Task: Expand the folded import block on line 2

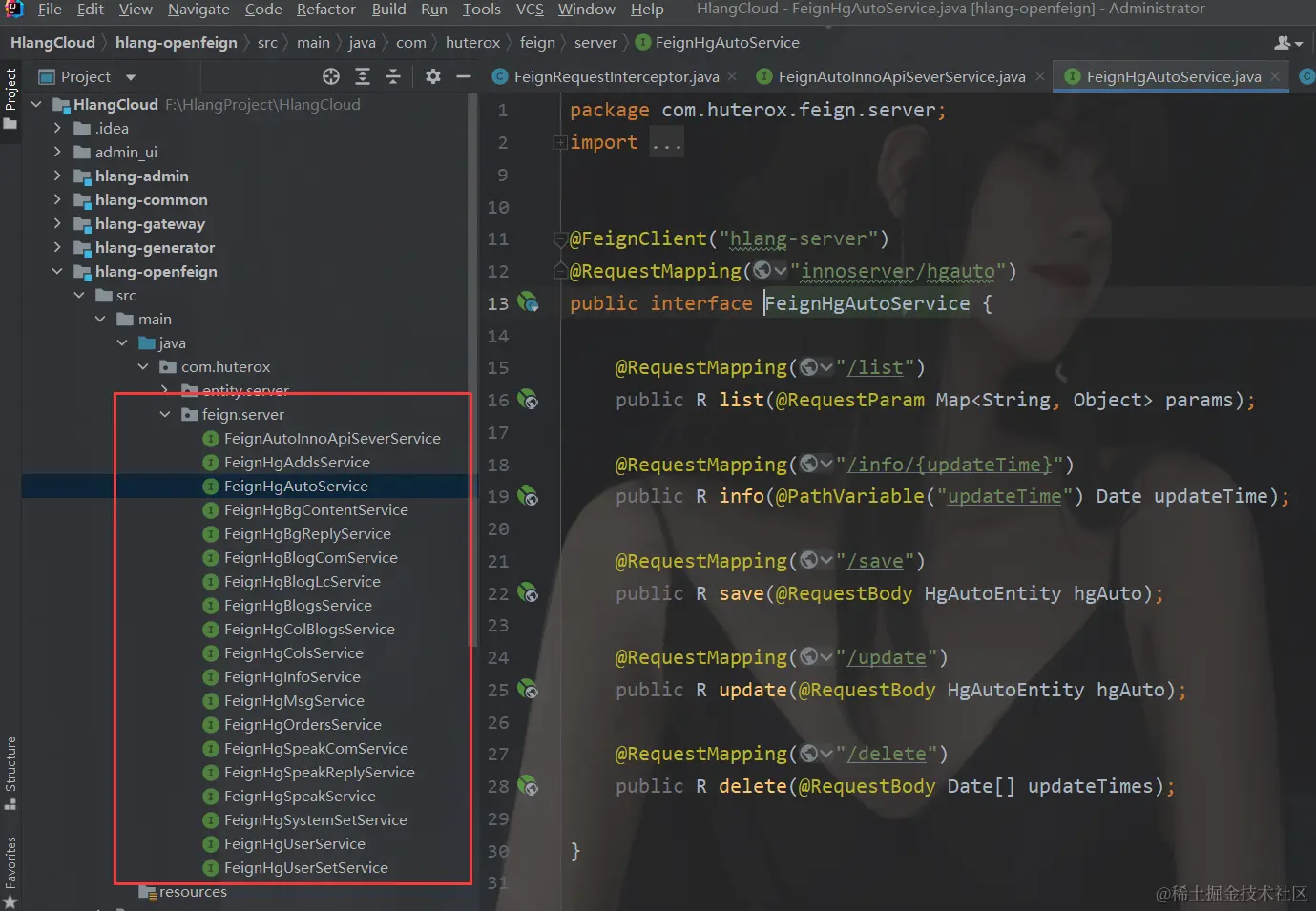Action: coord(560,143)
